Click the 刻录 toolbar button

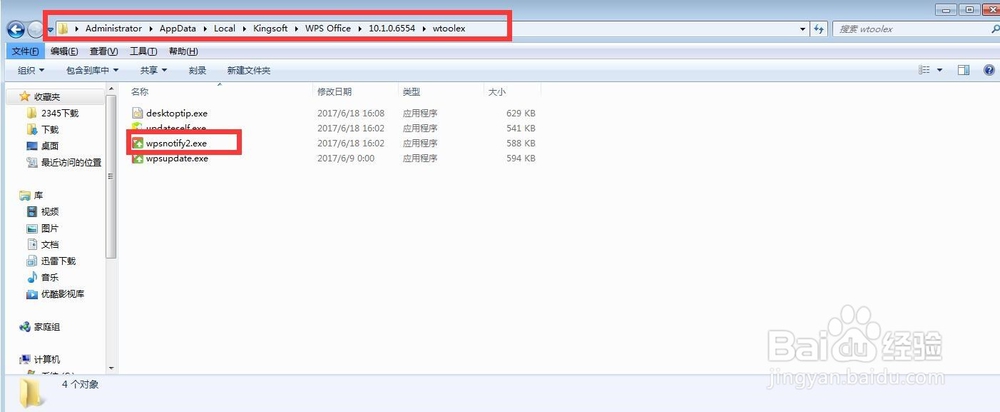[198, 70]
